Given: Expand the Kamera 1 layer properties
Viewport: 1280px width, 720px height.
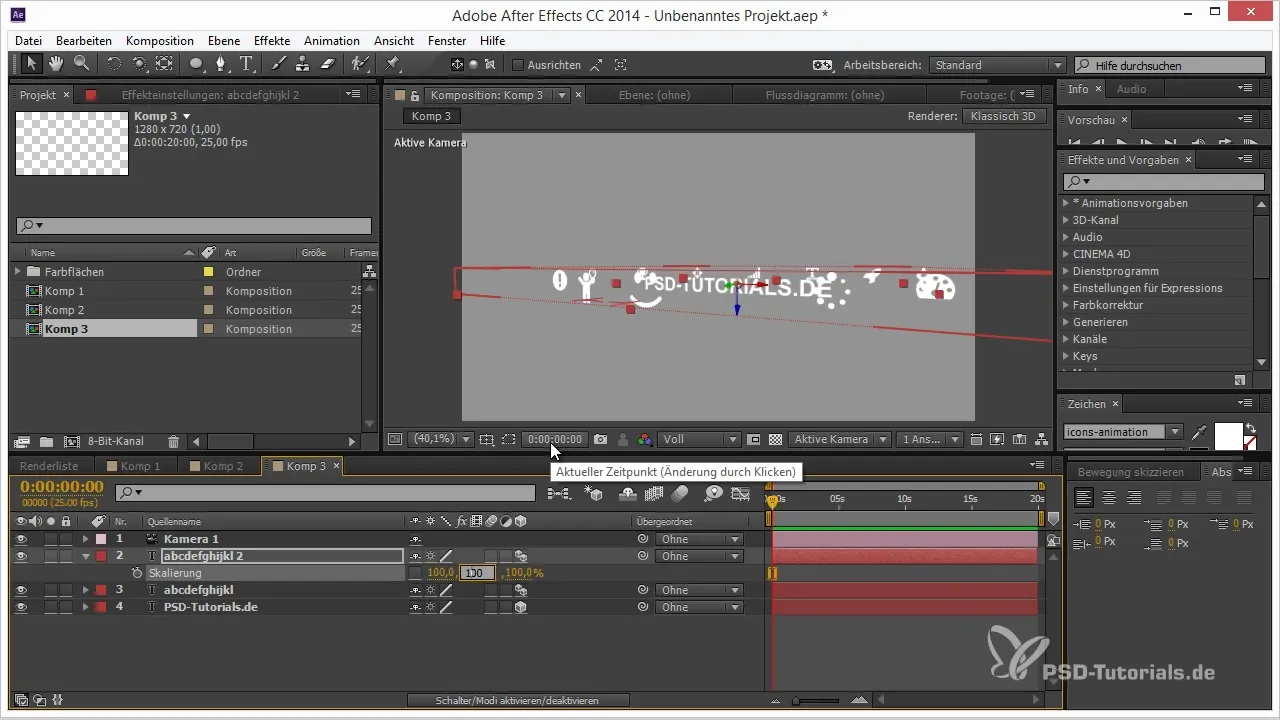Looking at the screenshot, I should pos(86,539).
